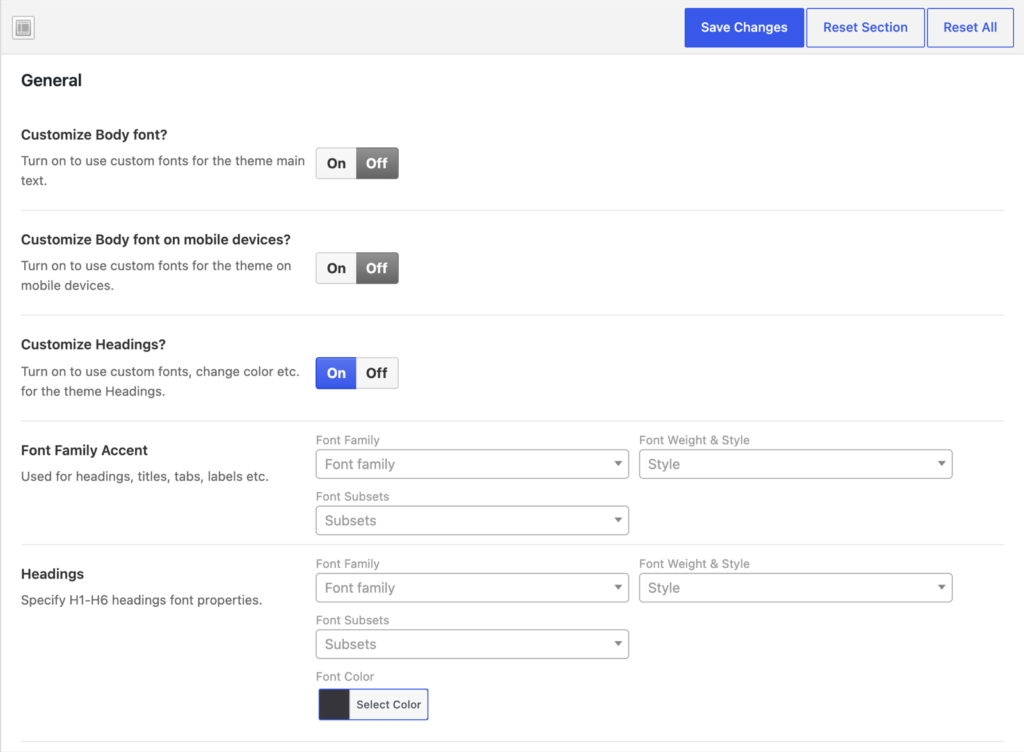Open Headings Font family dropdown
The width and height of the screenshot is (1024, 752).
click(x=472, y=588)
